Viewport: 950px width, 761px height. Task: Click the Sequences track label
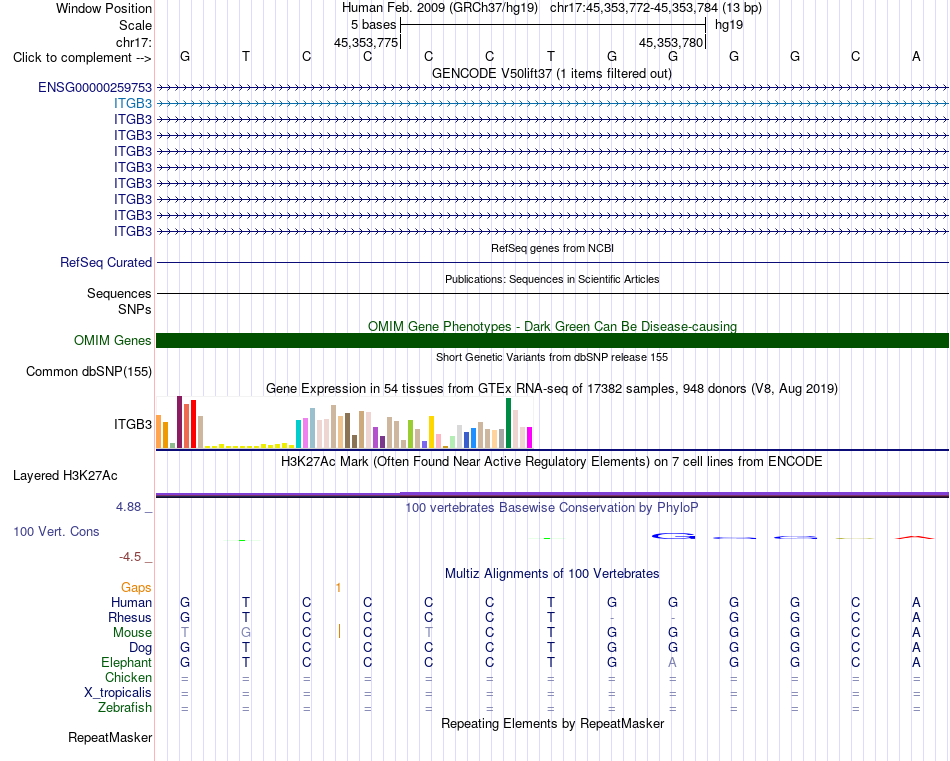point(119,293)
